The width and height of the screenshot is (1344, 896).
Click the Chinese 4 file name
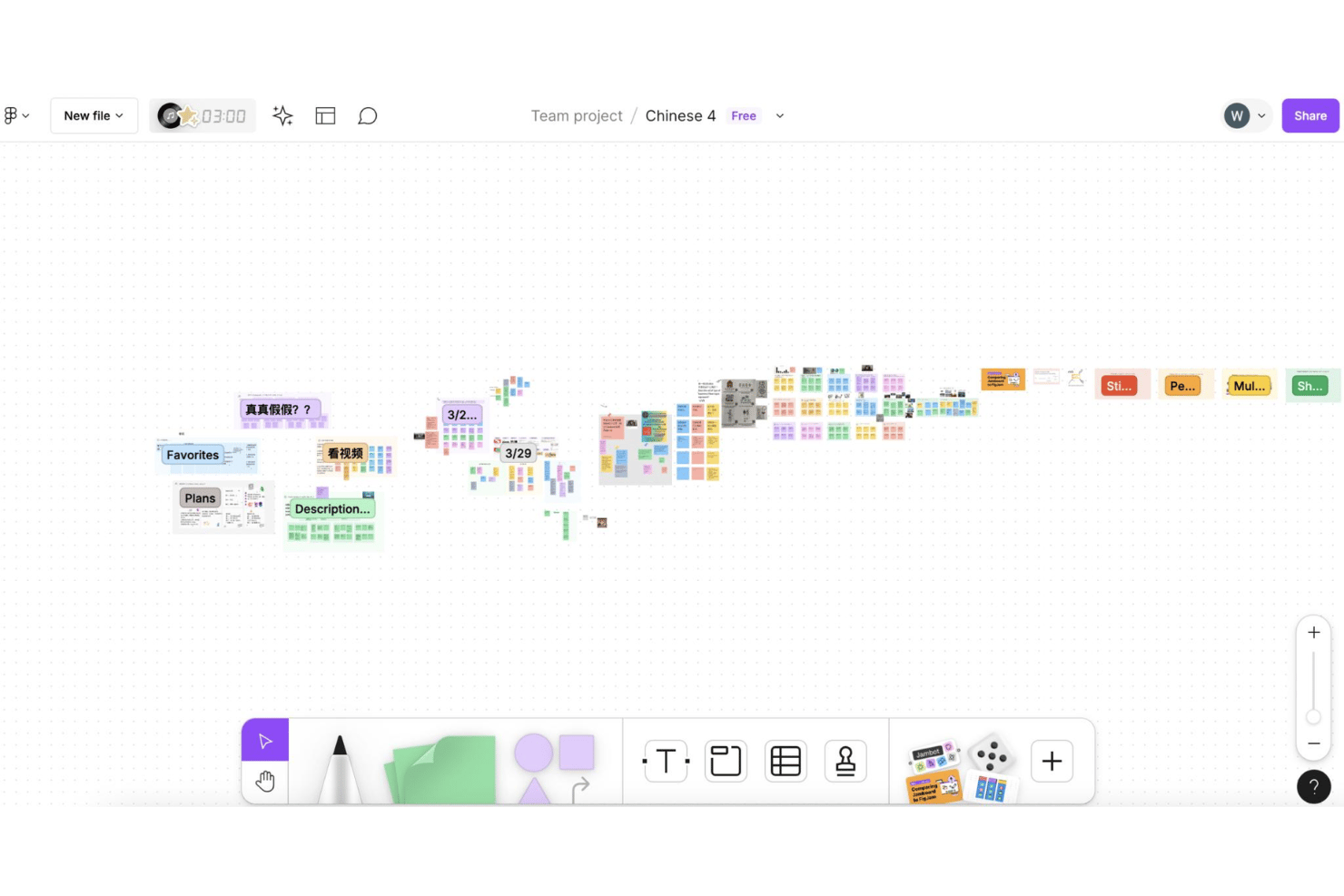pos(680,115)
